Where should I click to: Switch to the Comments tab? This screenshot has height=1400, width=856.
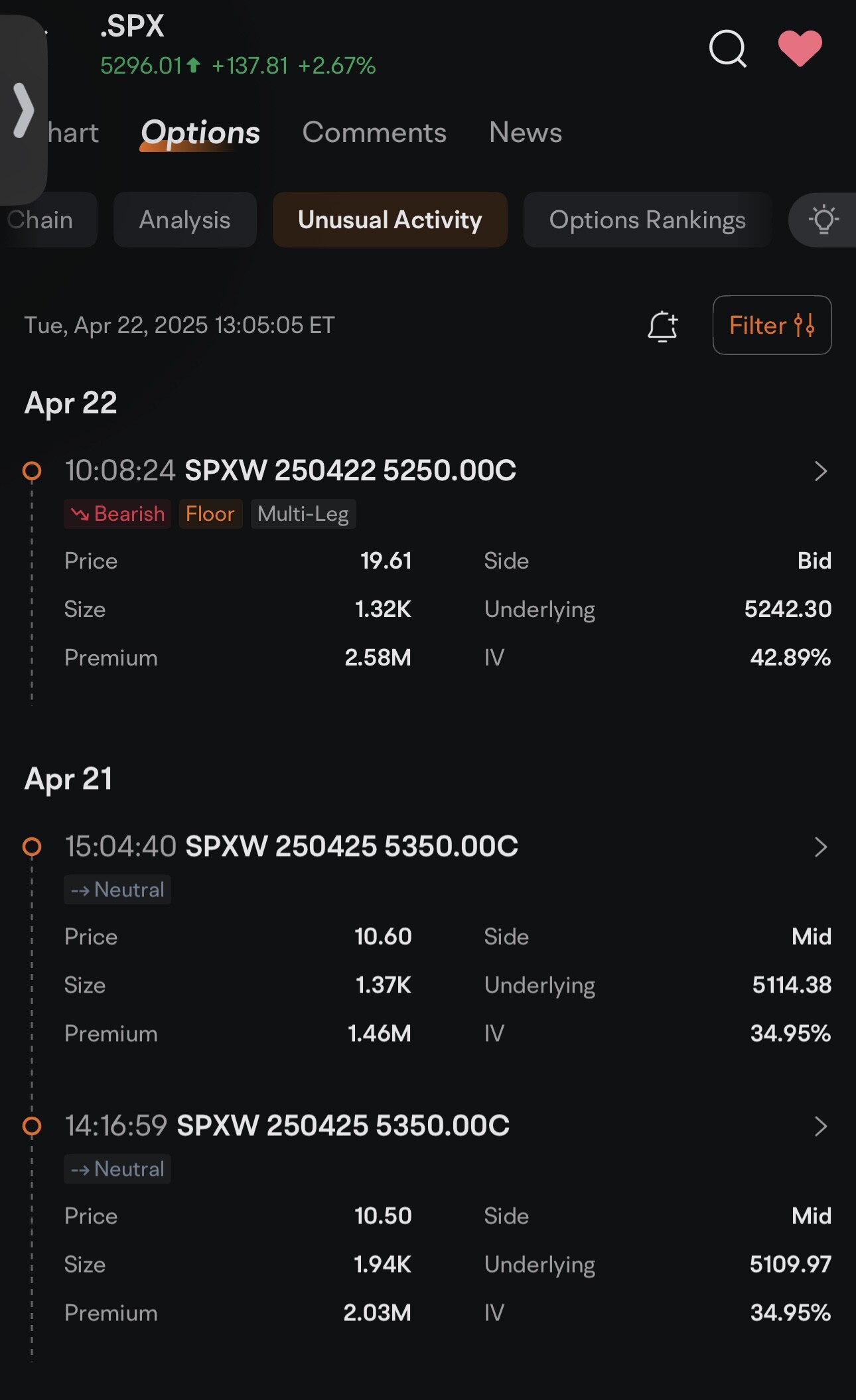(x=374, y=133)
